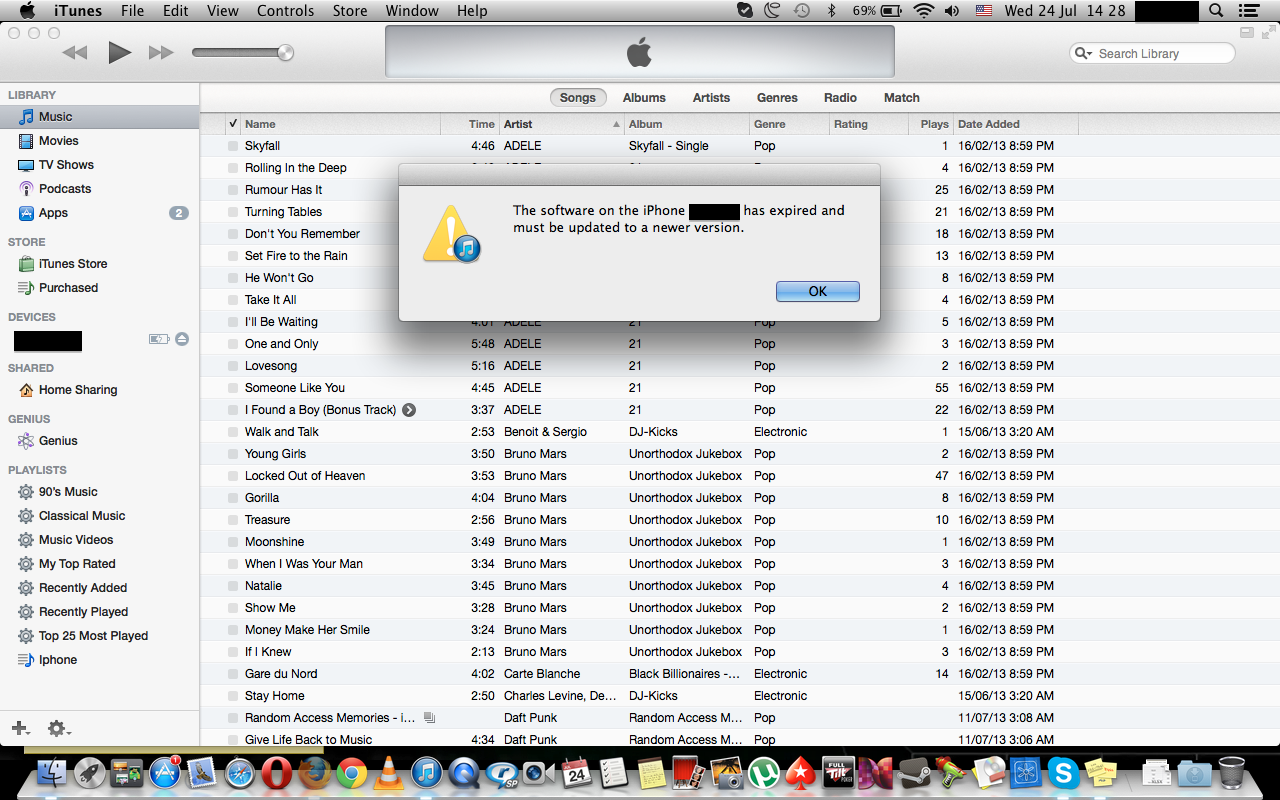Click the play button in iTunes toolbar
This screenshot has height=800, width=1280.
coord(119,53)
